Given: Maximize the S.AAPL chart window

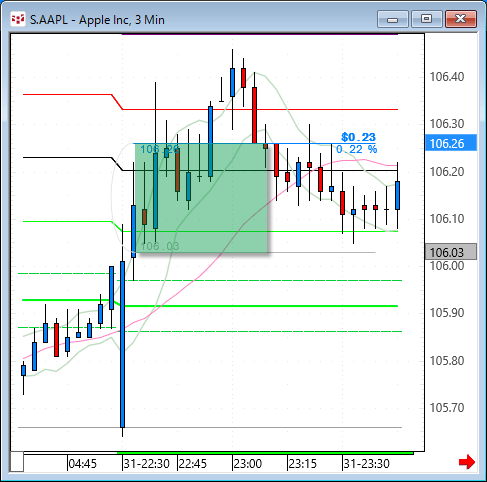Looking at the screenshot, I should [426, 19].
